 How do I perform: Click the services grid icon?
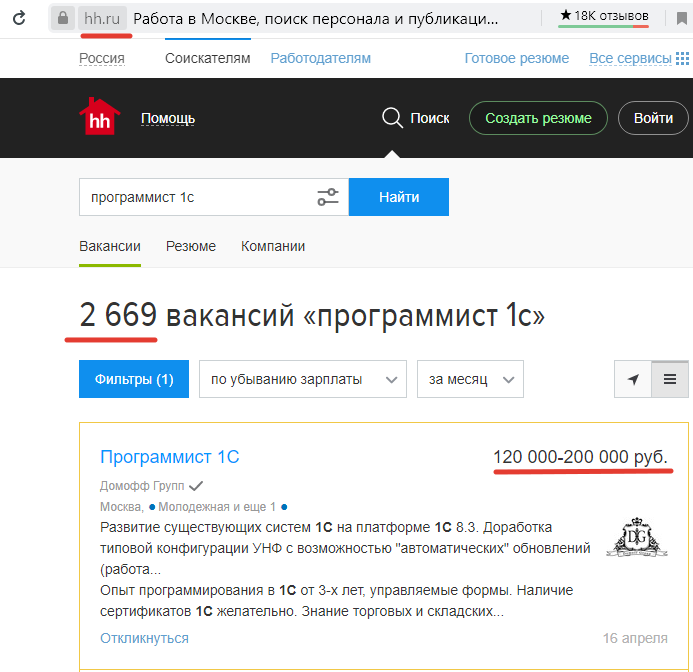point(682,58)
